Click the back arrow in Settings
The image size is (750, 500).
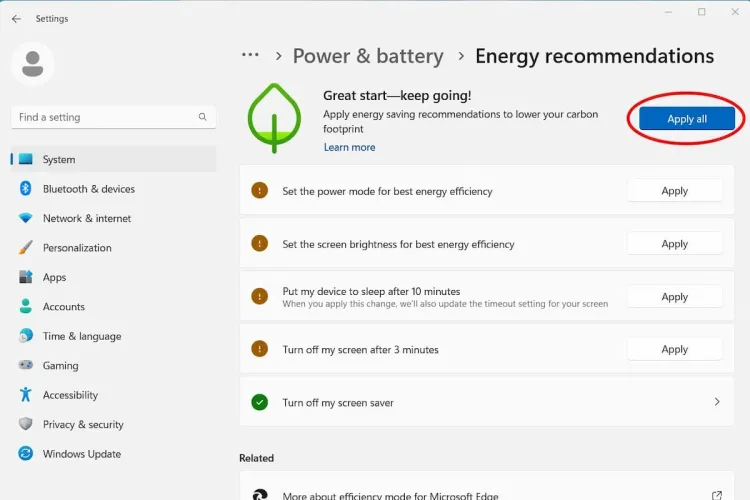tap(16, 19)
